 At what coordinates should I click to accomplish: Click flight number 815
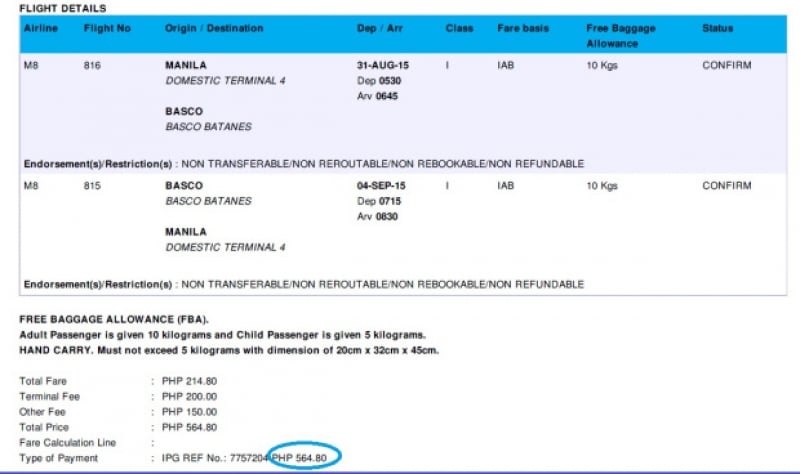point(92,186)
